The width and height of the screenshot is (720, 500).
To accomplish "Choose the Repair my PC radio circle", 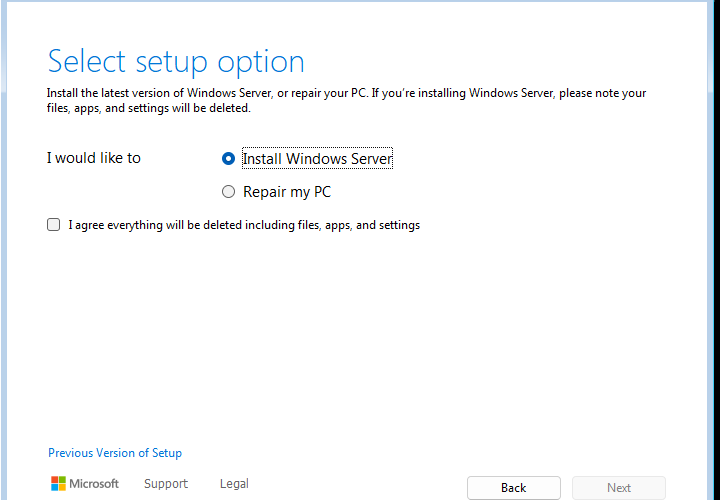I will point(228,191).
